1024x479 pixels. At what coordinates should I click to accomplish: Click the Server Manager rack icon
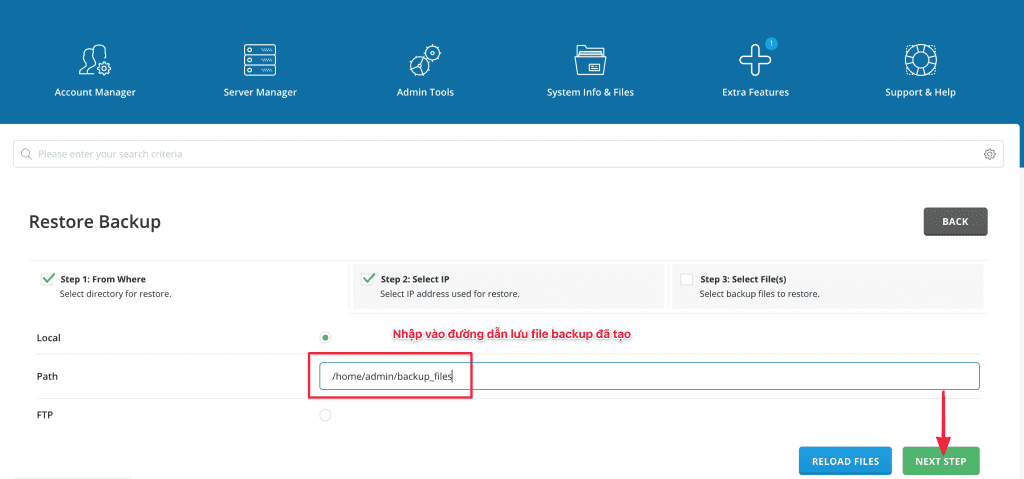[260, 60]
